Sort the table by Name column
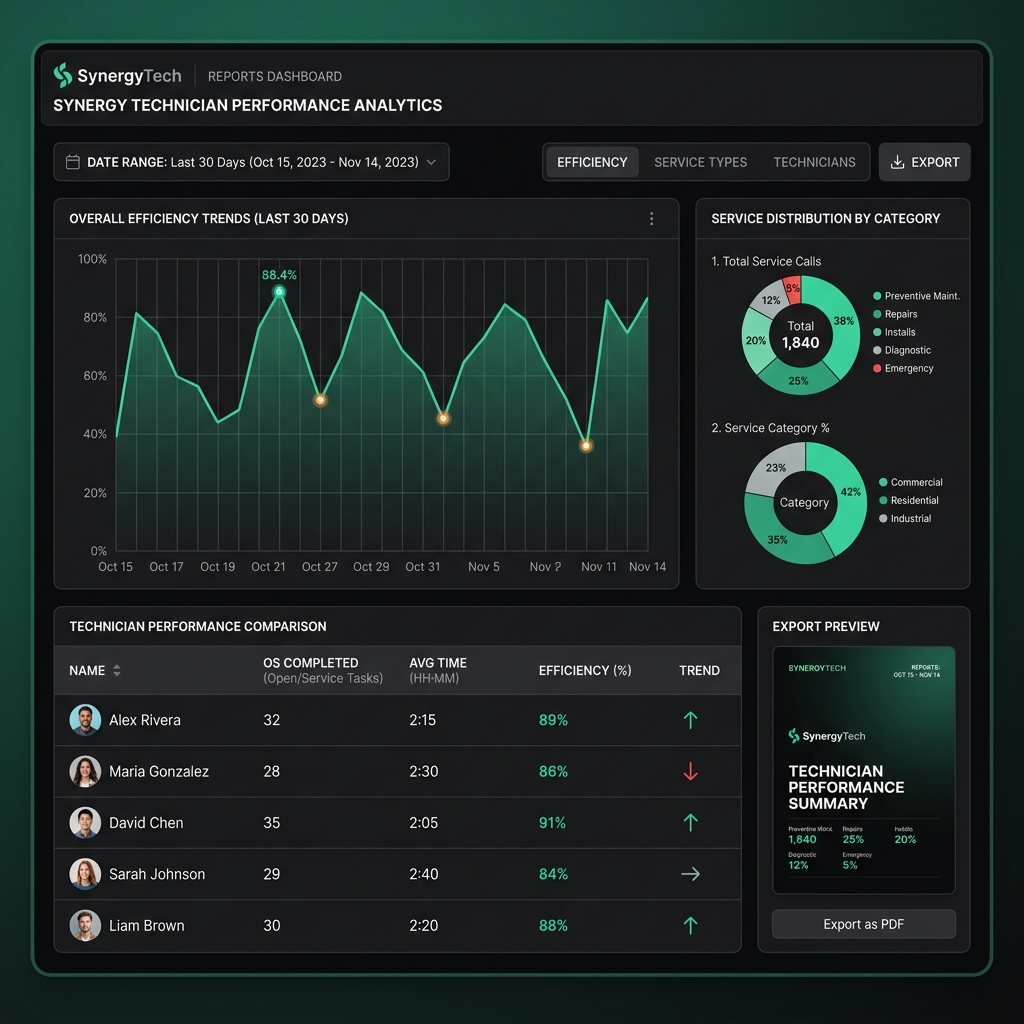Screen dimensions: 1024x1024 95,670
